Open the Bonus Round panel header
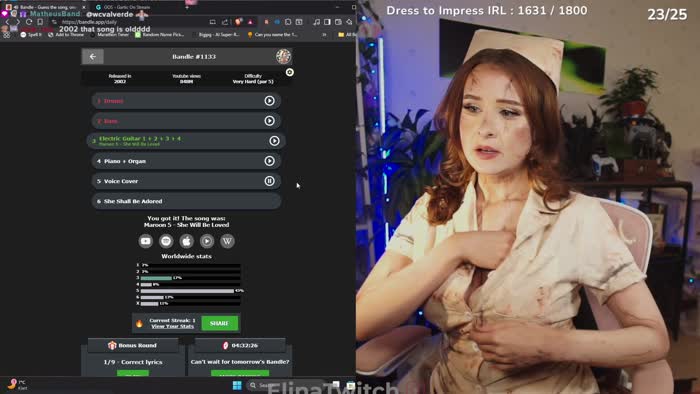This screenshot has width=700, height=394. coord(133,345)
